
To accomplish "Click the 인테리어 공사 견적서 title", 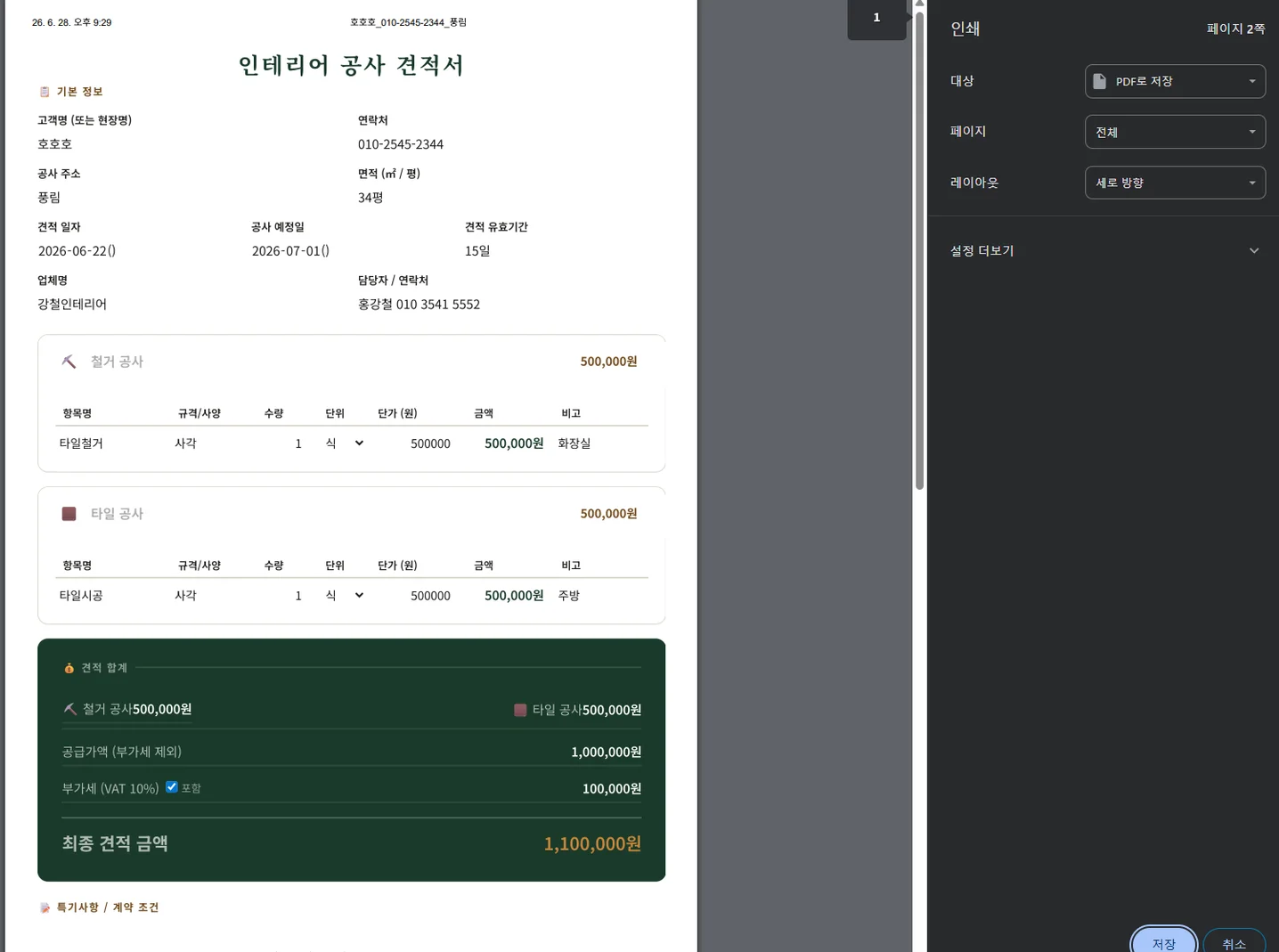I will click(351, 65).
